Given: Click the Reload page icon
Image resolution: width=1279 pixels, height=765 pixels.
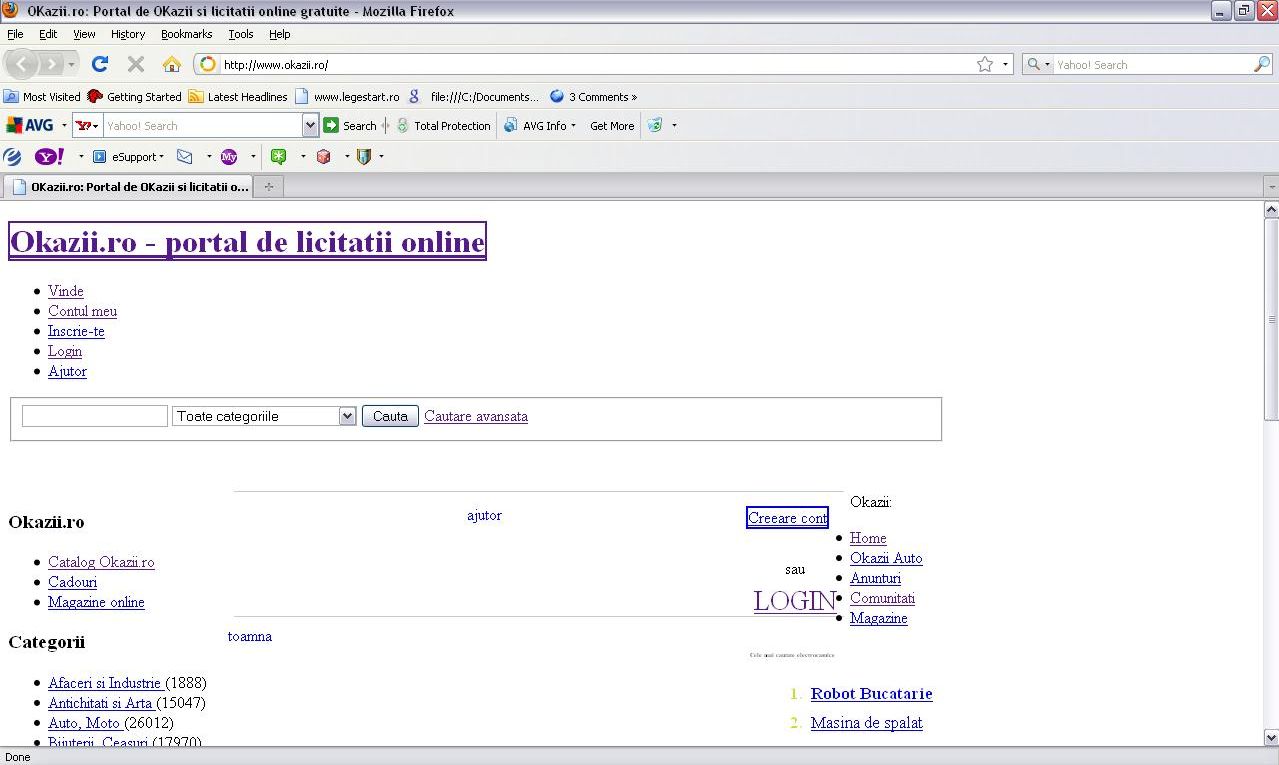Looking at the screenshot, I should [x=99, y=64].
